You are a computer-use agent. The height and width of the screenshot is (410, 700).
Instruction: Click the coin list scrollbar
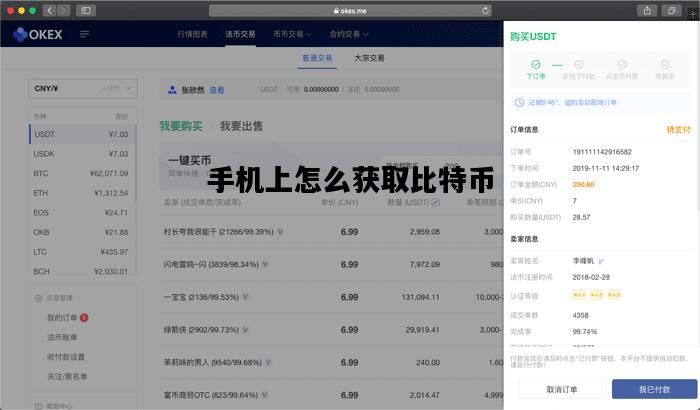click(x=135, y=163)
